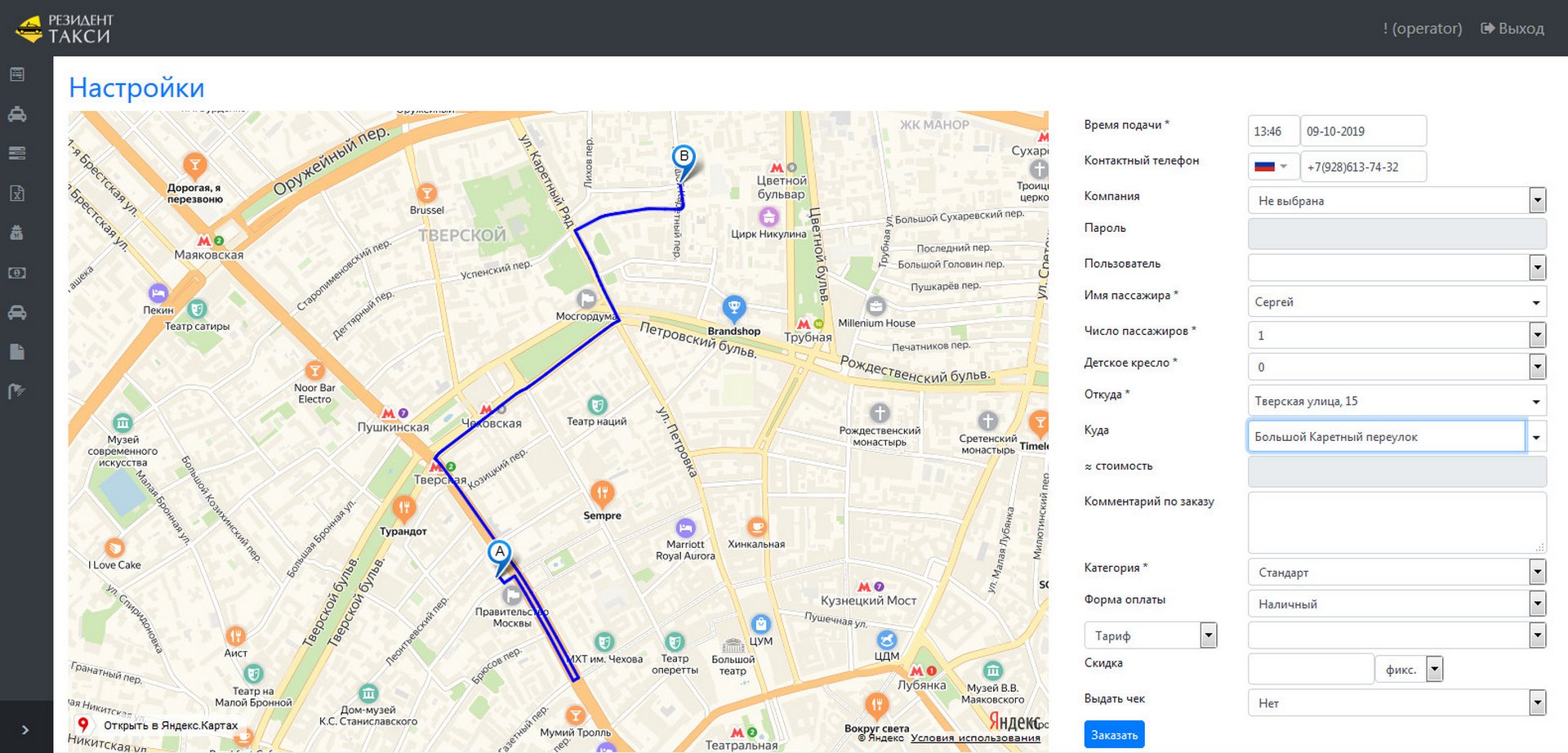Open the Открыть в Яндекс.Картах link
The width and height of the screenshot is (1568, 753).
pos(170,725)
